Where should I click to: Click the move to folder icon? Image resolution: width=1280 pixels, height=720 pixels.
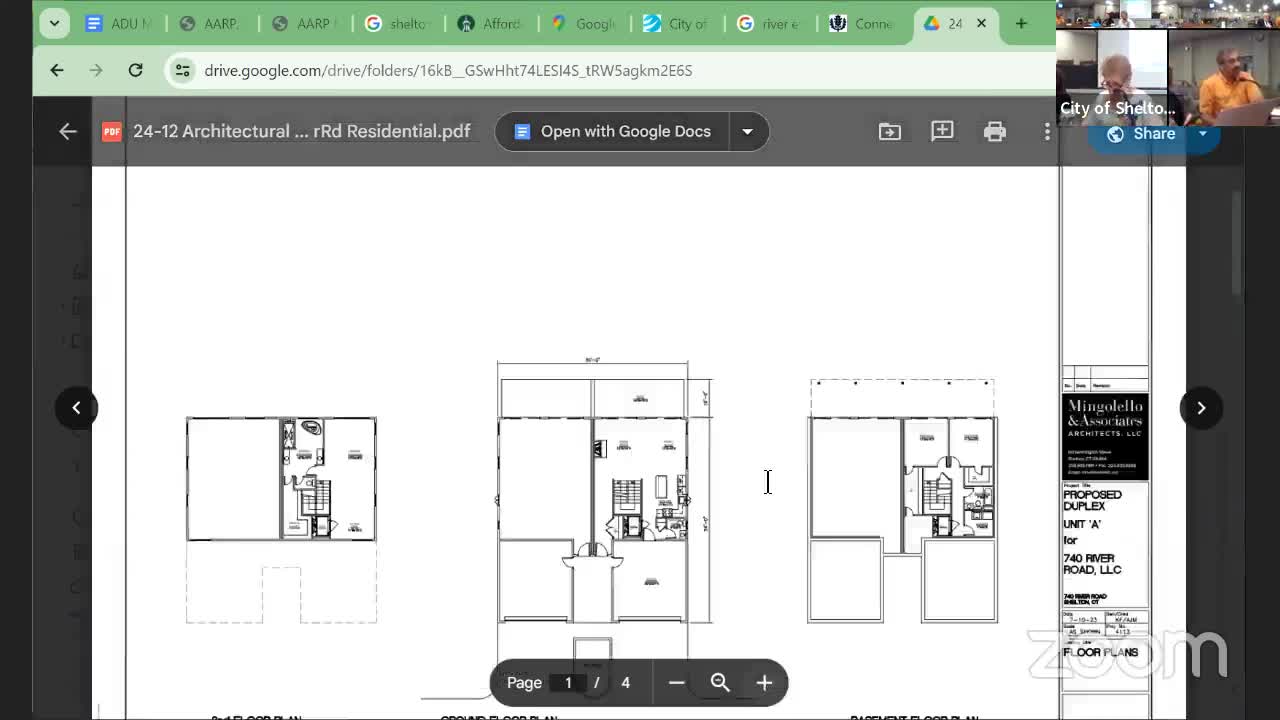889,131
